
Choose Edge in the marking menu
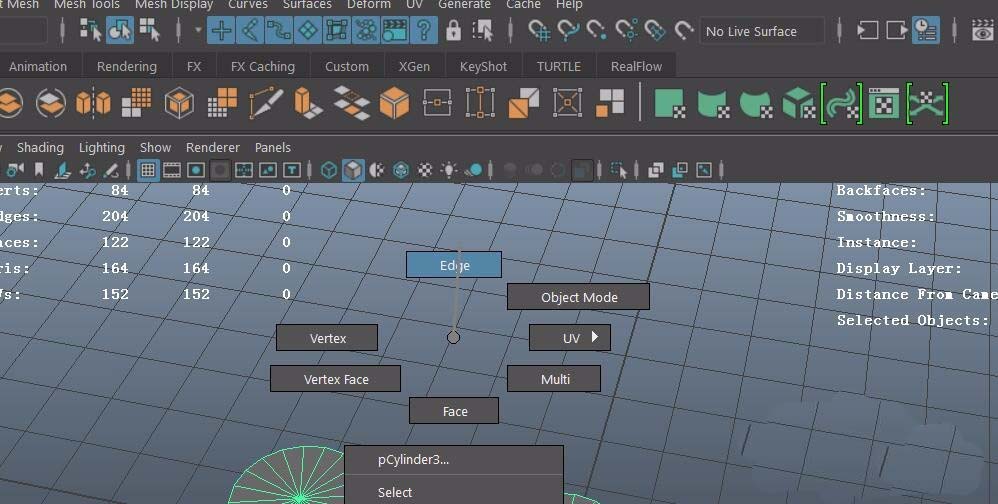[454, 265]
